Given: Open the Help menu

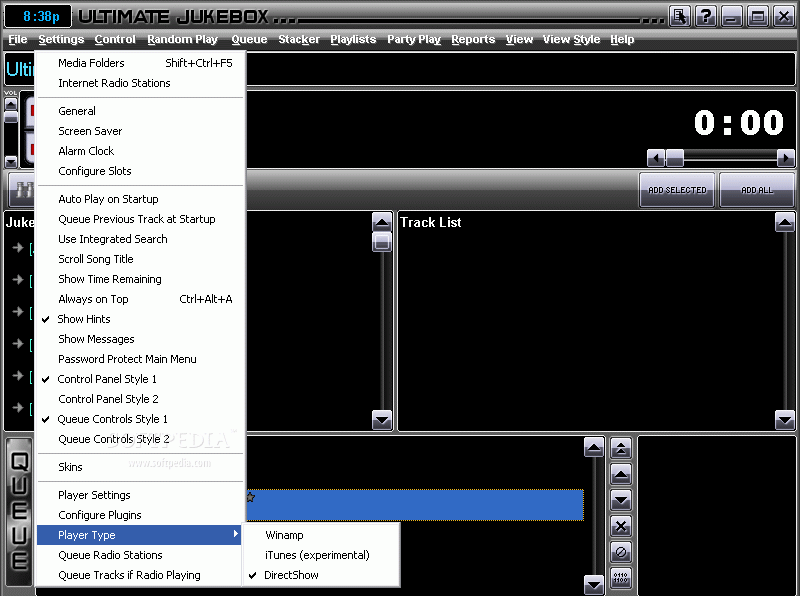Looking at the screenshot, I should [x=622, y=39].
